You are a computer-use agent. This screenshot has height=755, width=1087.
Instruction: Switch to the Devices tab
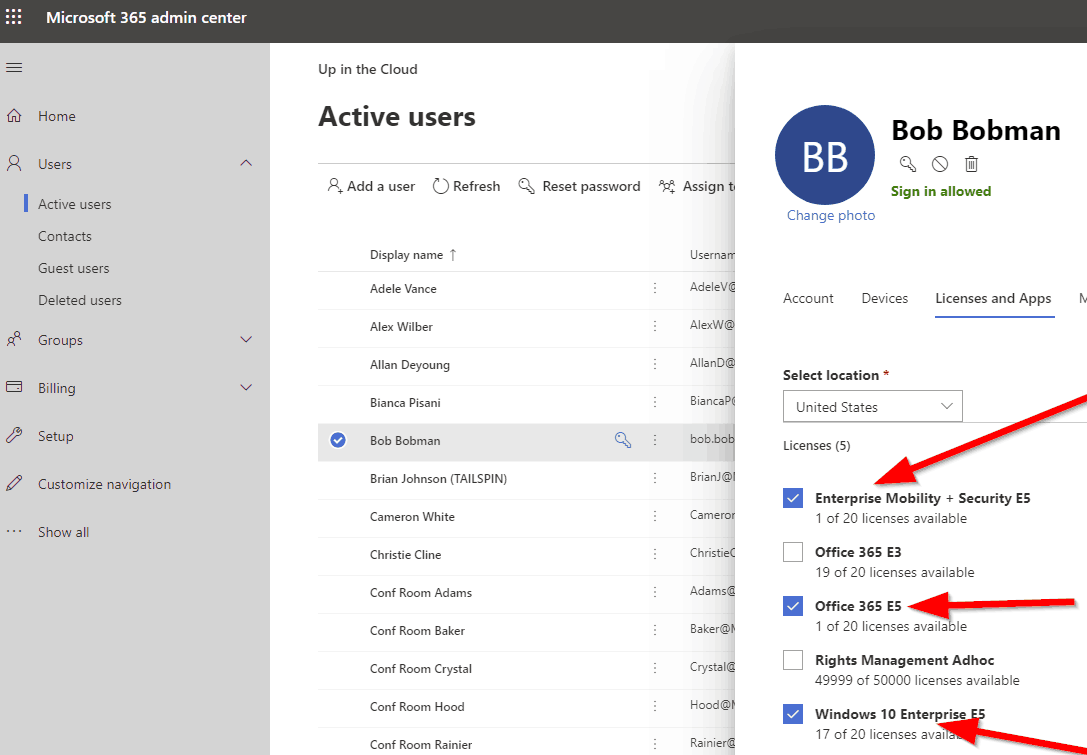tap(885, 298)
